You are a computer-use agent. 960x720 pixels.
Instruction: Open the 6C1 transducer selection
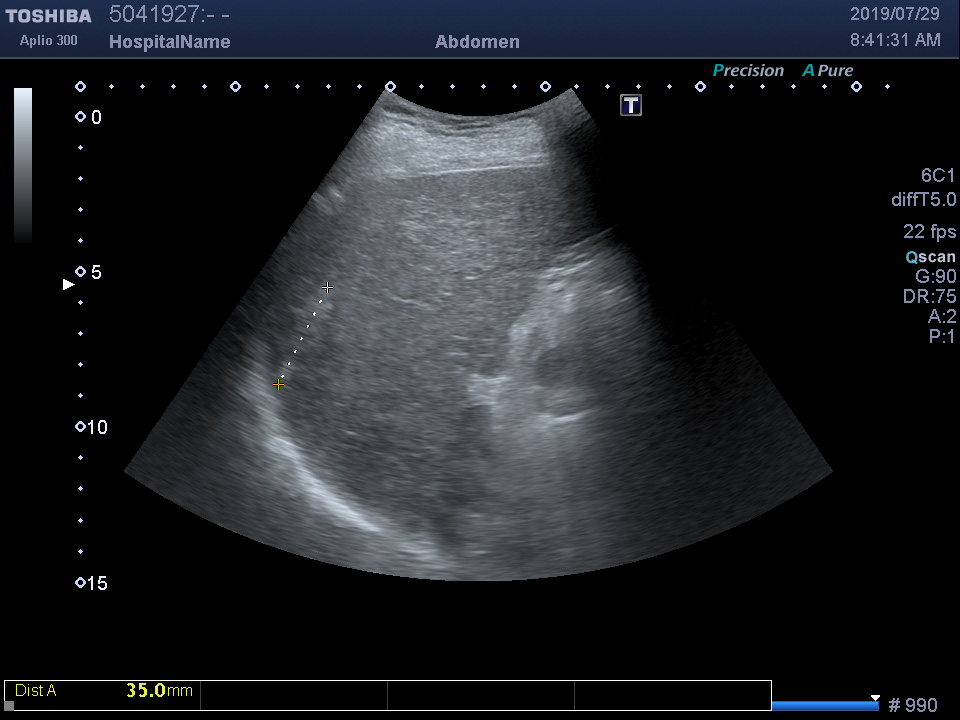tap(938, 176)
